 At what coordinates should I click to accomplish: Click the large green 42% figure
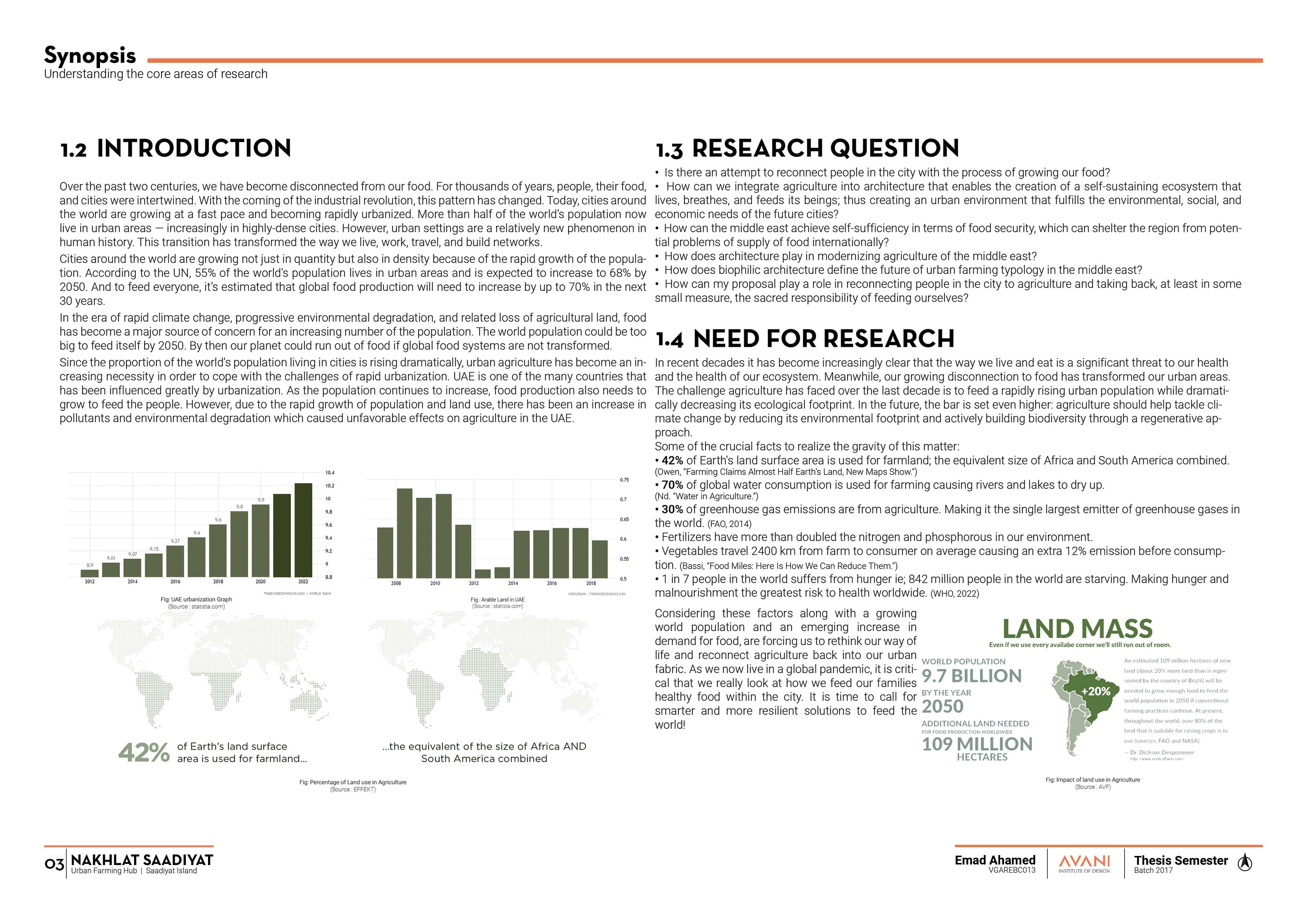click(143, 753)
